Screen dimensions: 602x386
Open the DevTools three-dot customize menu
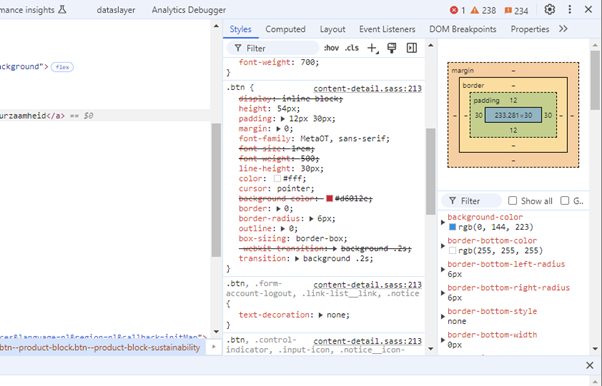tap(570, 10)
